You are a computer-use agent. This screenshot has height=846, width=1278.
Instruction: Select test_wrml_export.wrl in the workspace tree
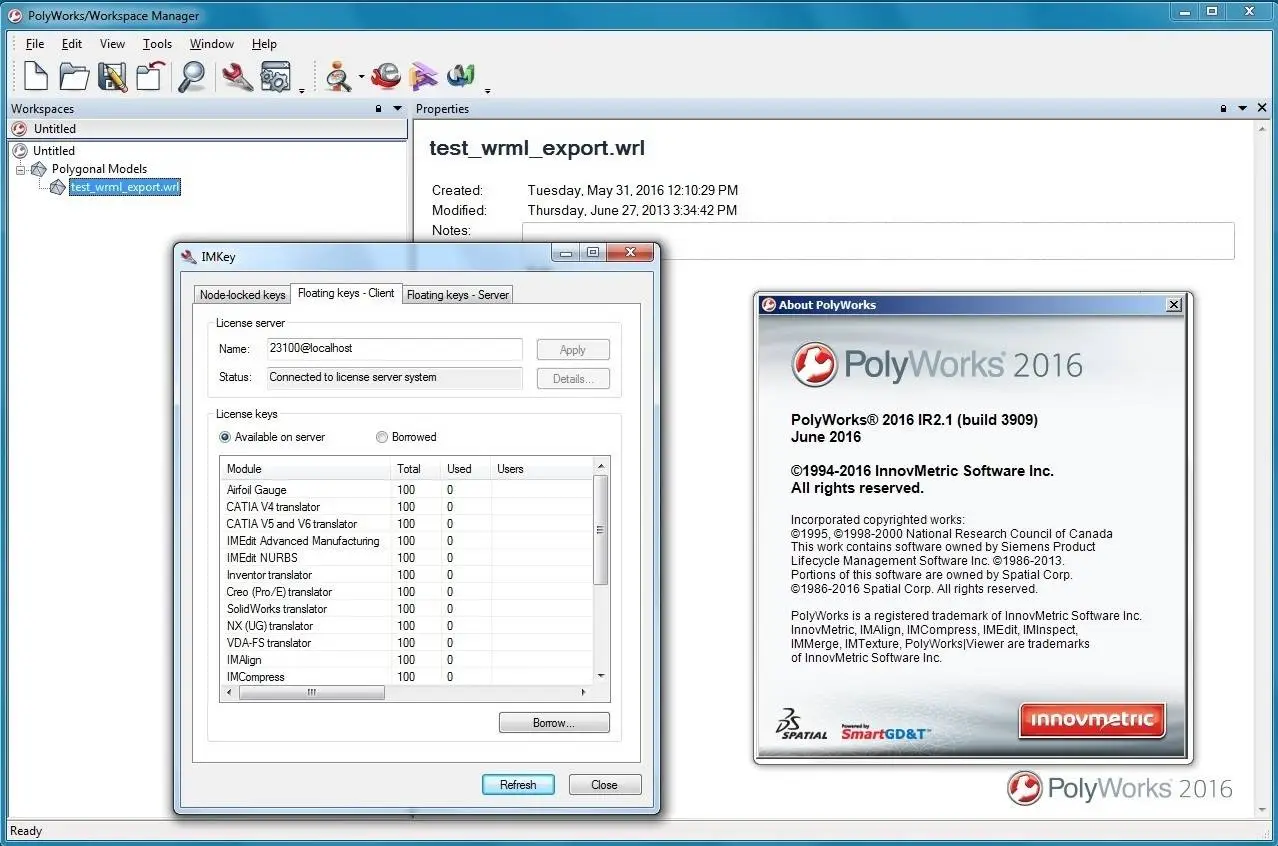pyautogui.click(x=125, y=187)
